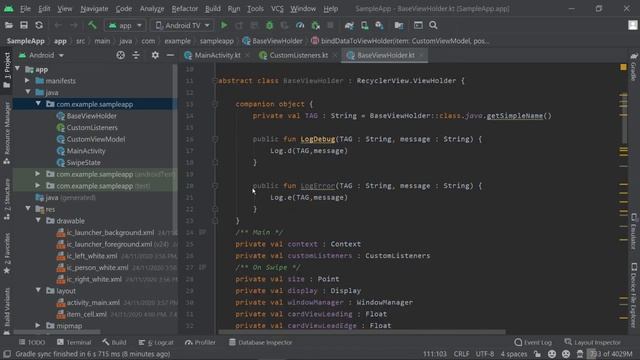Click the Scroll from Source target icon

[120, 55]
